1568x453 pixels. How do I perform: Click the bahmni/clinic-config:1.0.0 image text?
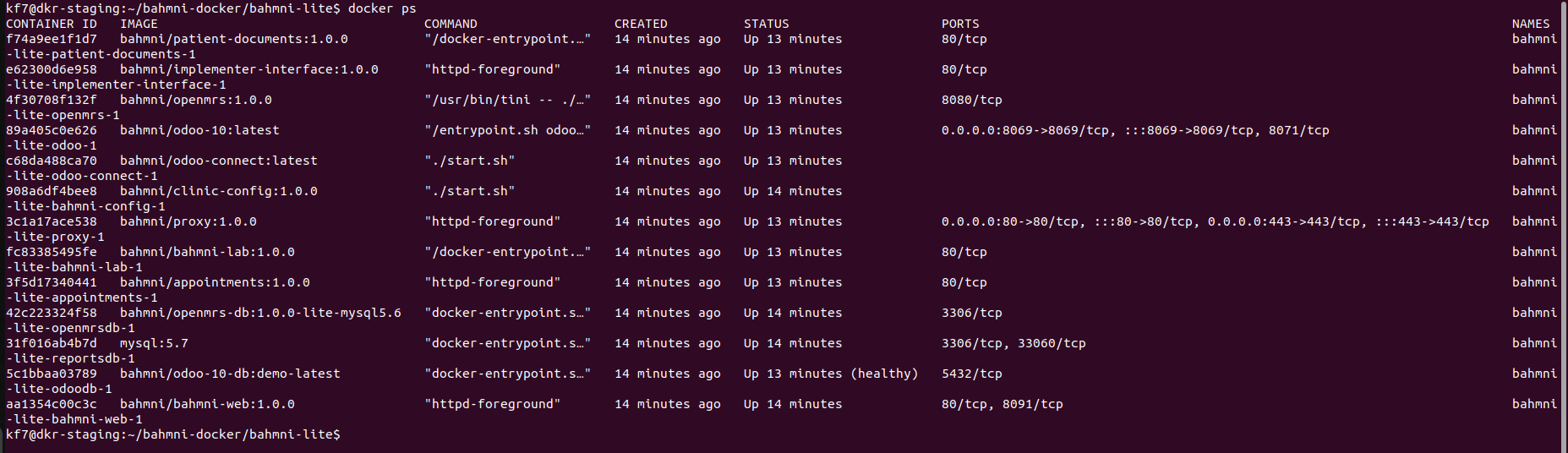[x=218, y=191]
